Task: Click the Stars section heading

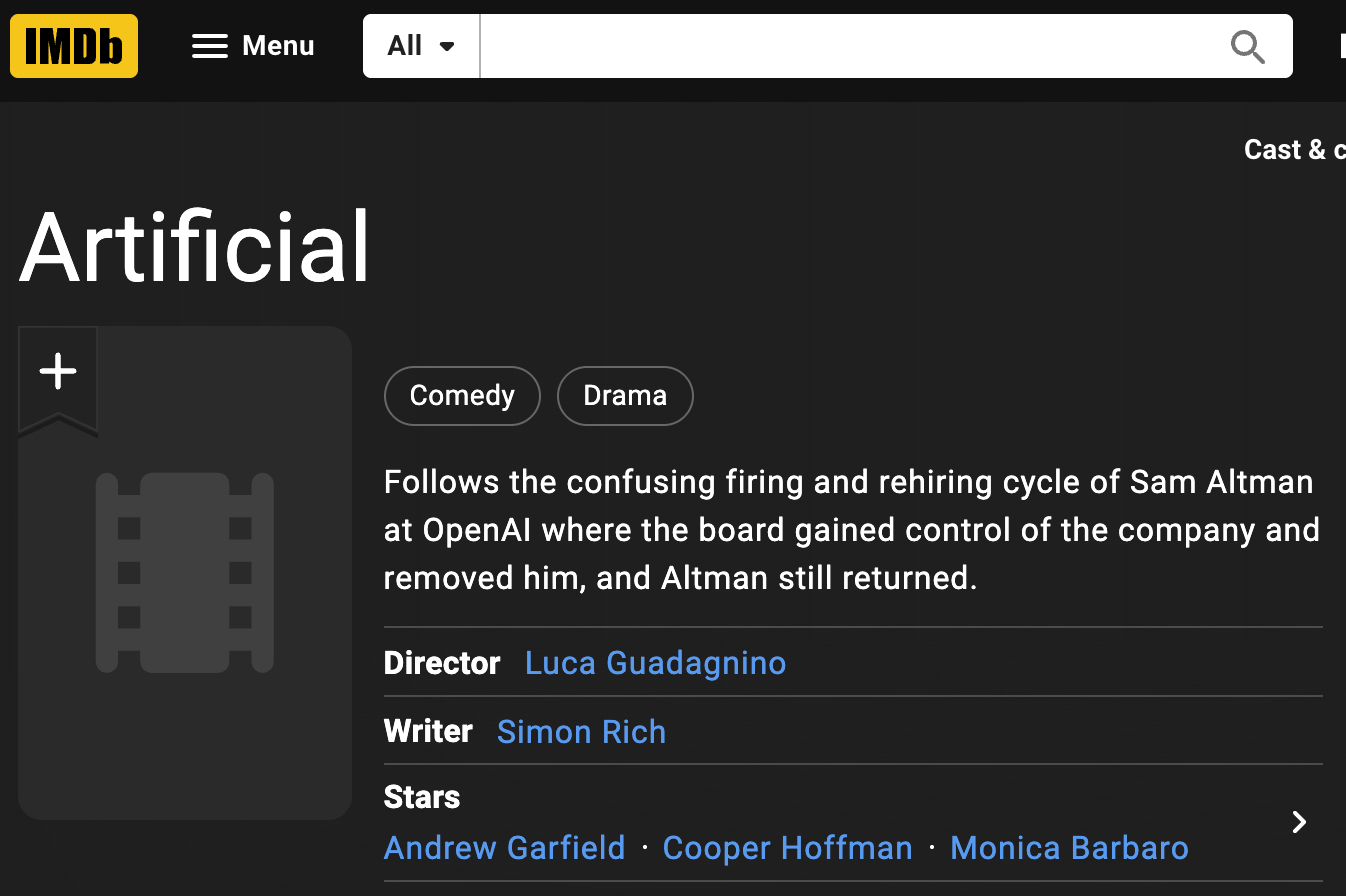Action: click(x=422, y=797)
